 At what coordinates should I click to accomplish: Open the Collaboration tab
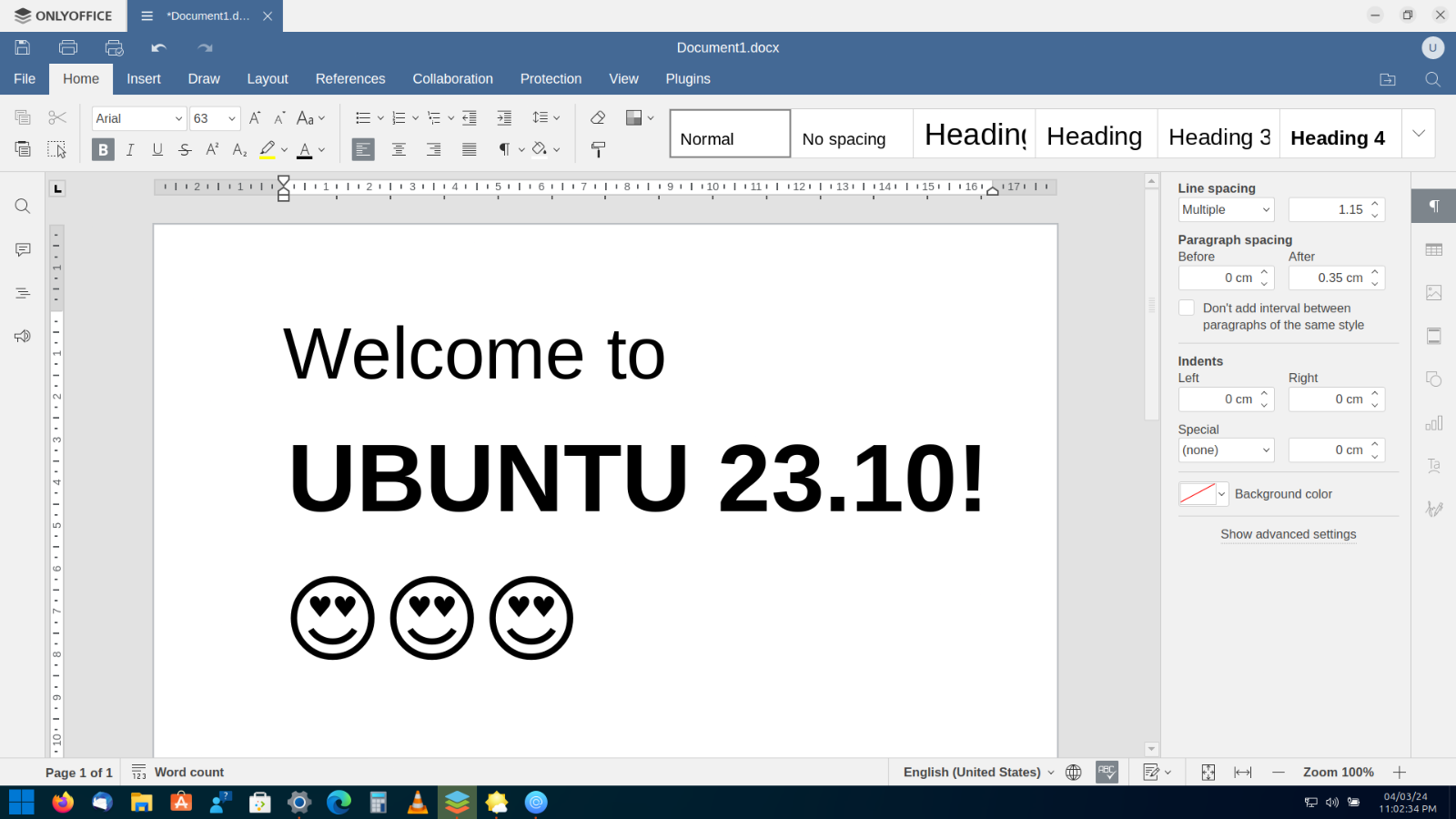452,79
